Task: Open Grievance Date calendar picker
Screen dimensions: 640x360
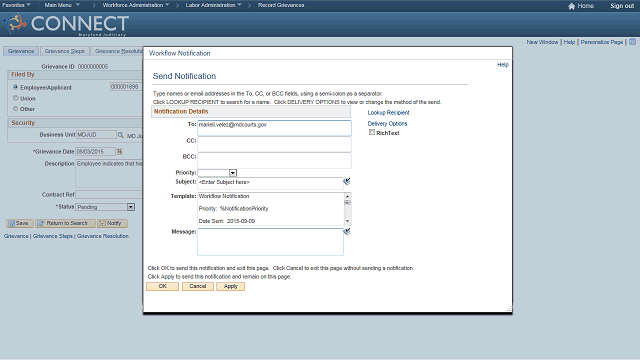Action: (x=120, y=151)
